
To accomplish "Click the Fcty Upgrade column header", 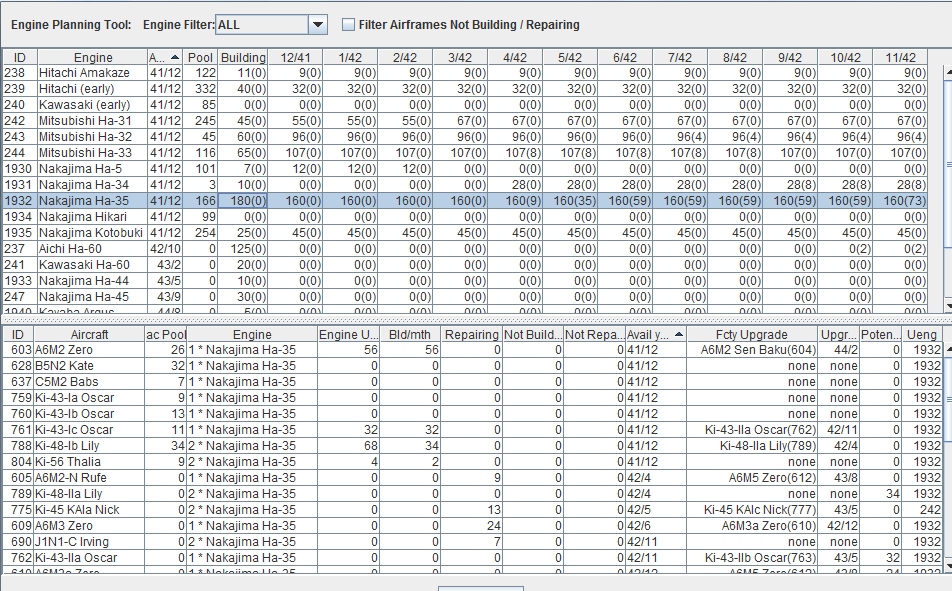I will [x=752, y=335].
